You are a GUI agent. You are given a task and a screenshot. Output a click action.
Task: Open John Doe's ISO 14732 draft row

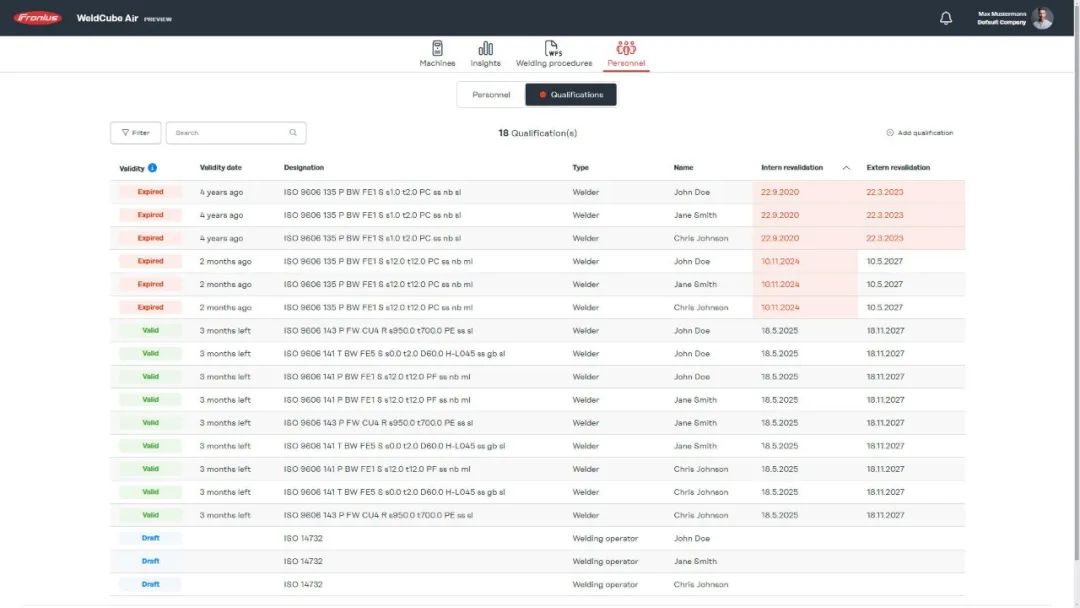pyautogui.click(x=303, y=538)
